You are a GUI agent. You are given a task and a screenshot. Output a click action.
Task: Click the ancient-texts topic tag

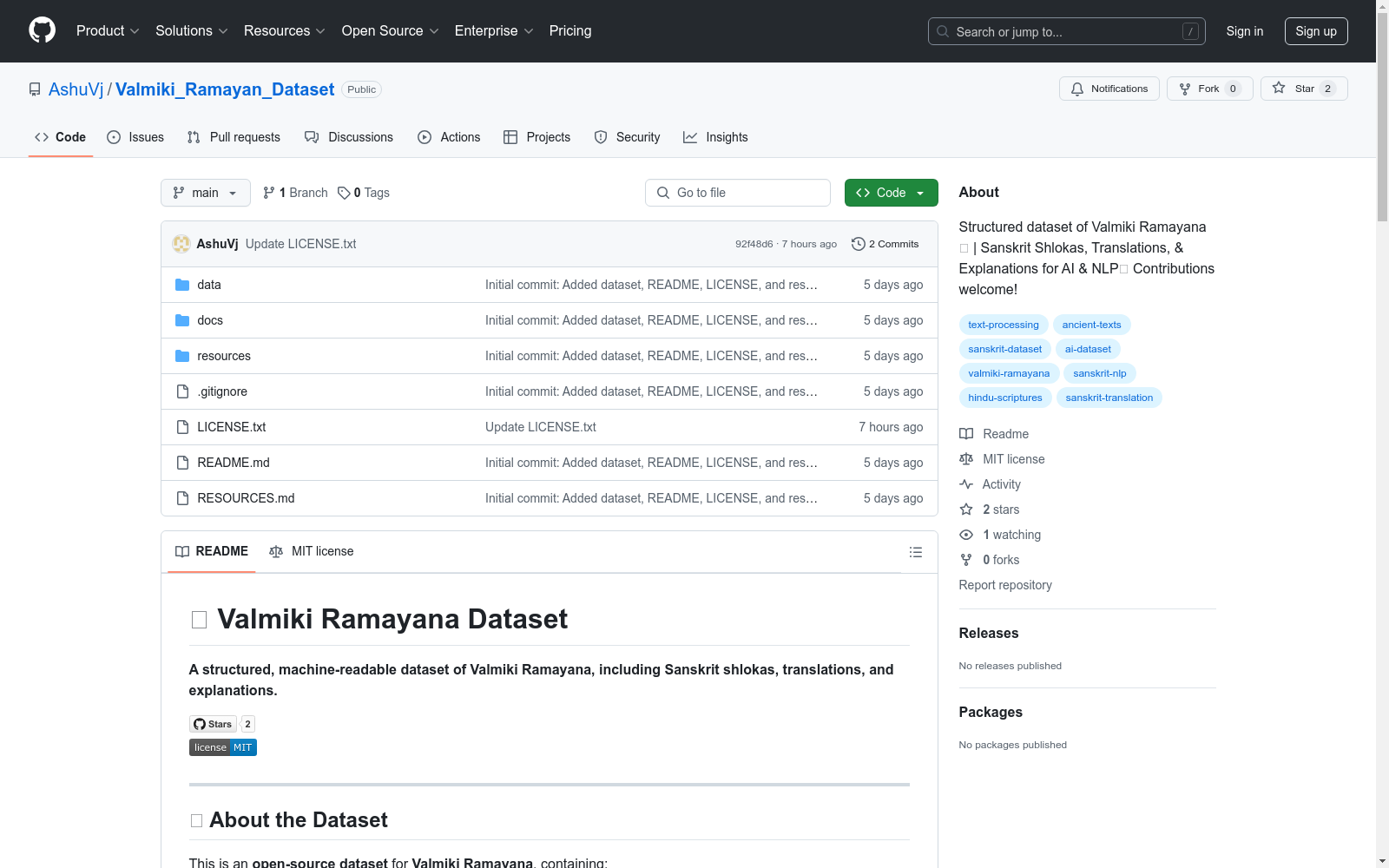click(1091, 325)
